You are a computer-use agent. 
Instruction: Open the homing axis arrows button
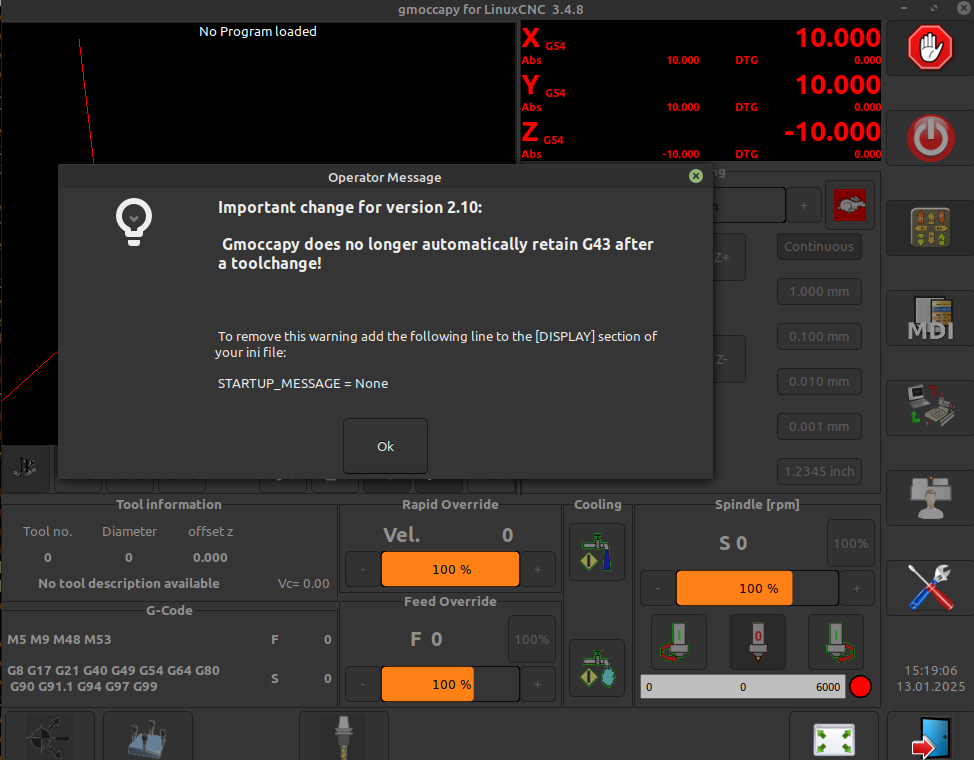(x=49, y=737)
